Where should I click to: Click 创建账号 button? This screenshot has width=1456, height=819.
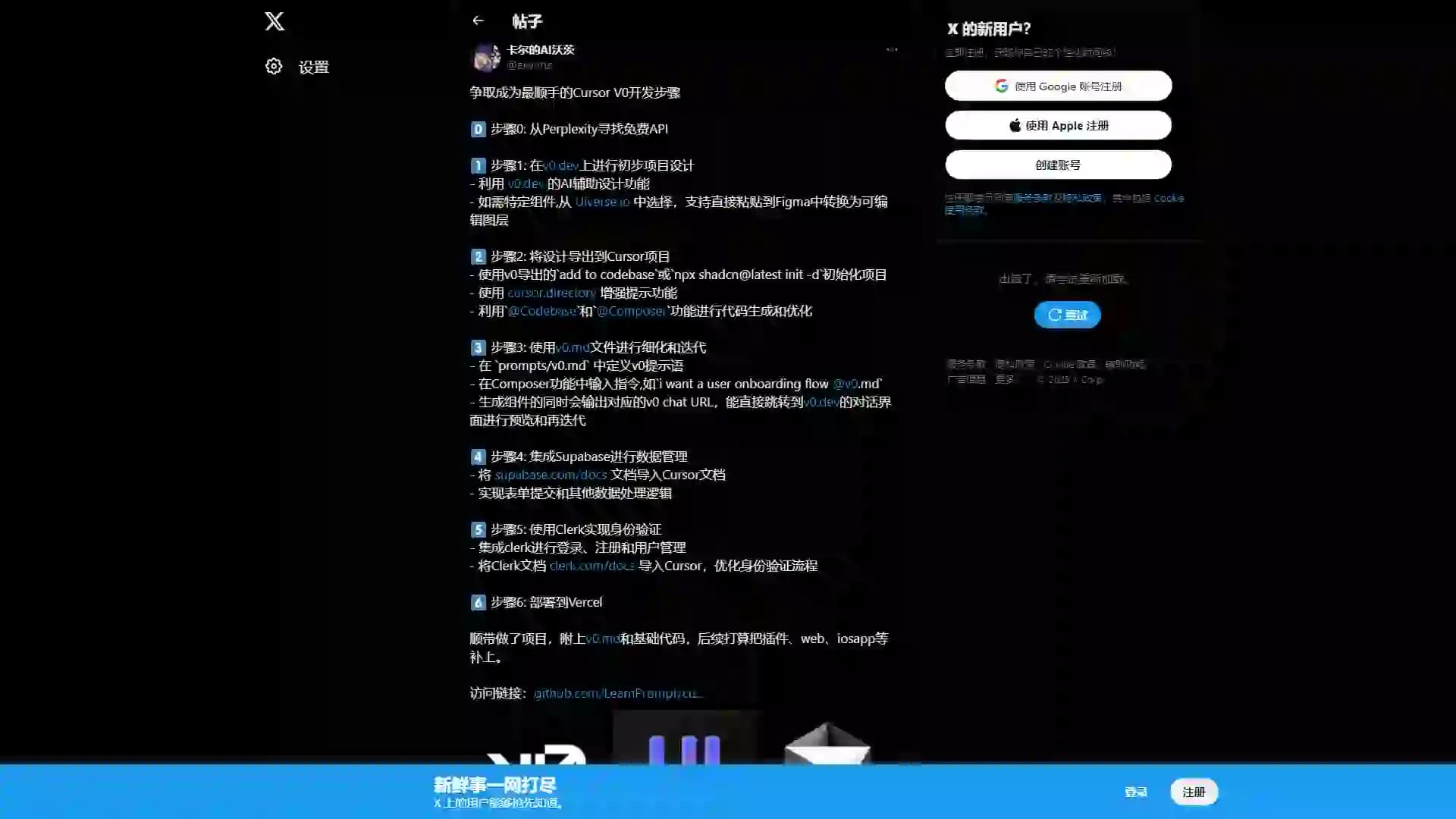coord(1058,164)
